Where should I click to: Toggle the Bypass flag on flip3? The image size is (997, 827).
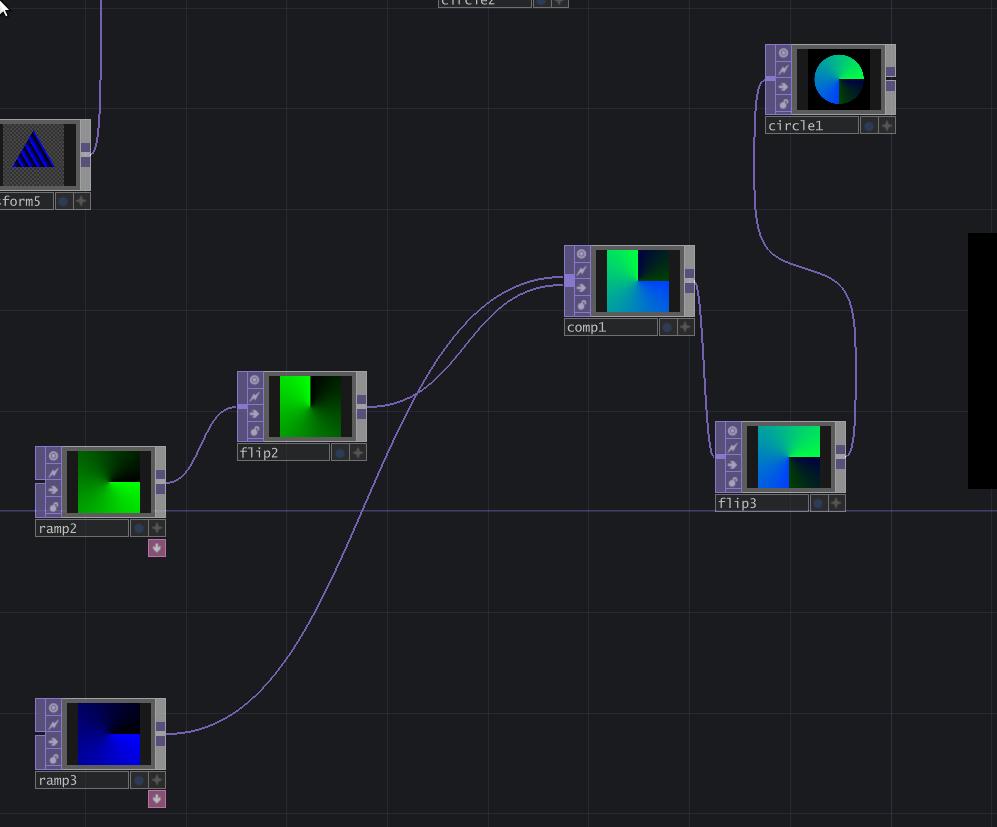[732, 465]
